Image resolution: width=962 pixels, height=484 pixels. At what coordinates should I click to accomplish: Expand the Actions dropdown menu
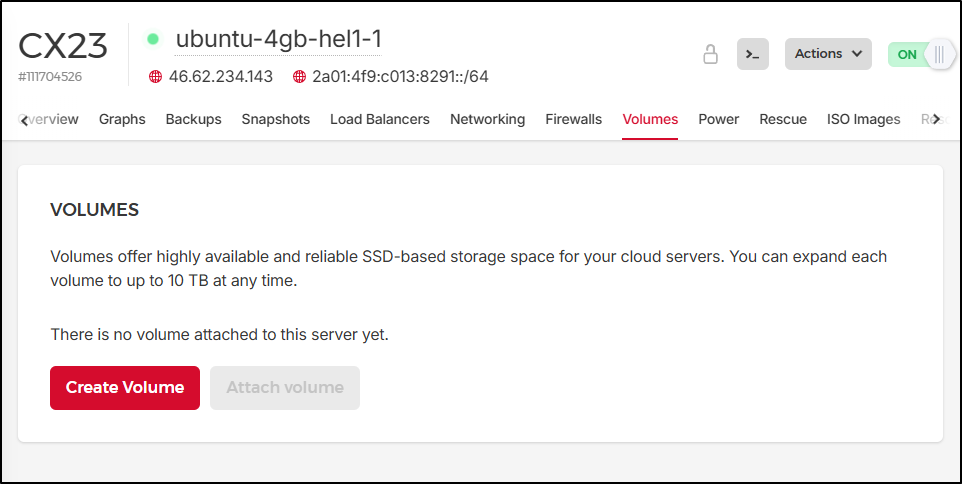[828, 54]
